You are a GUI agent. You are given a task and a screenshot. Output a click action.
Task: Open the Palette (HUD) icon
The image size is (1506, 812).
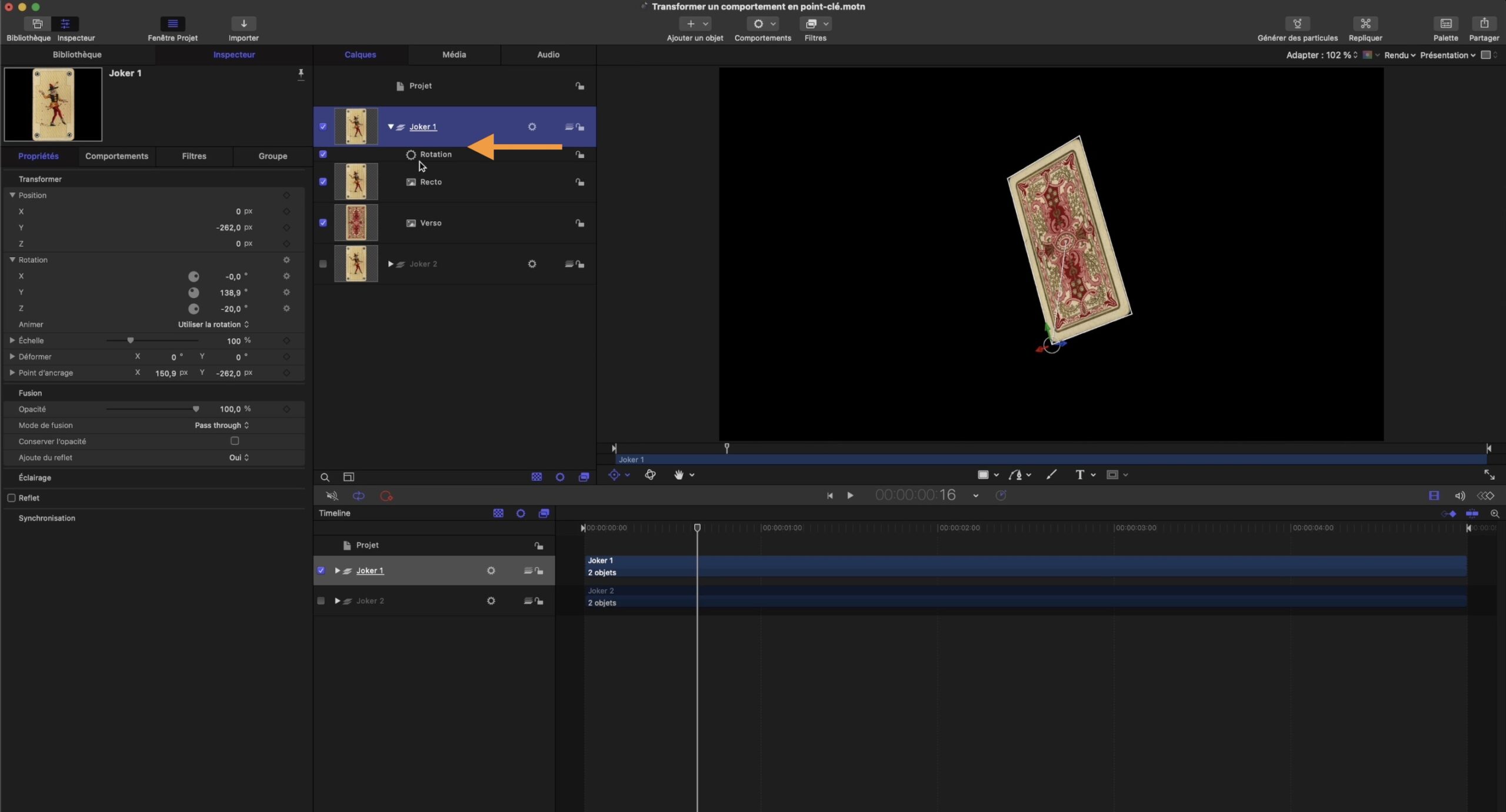pyautogui.click(x=1445, y=24)
